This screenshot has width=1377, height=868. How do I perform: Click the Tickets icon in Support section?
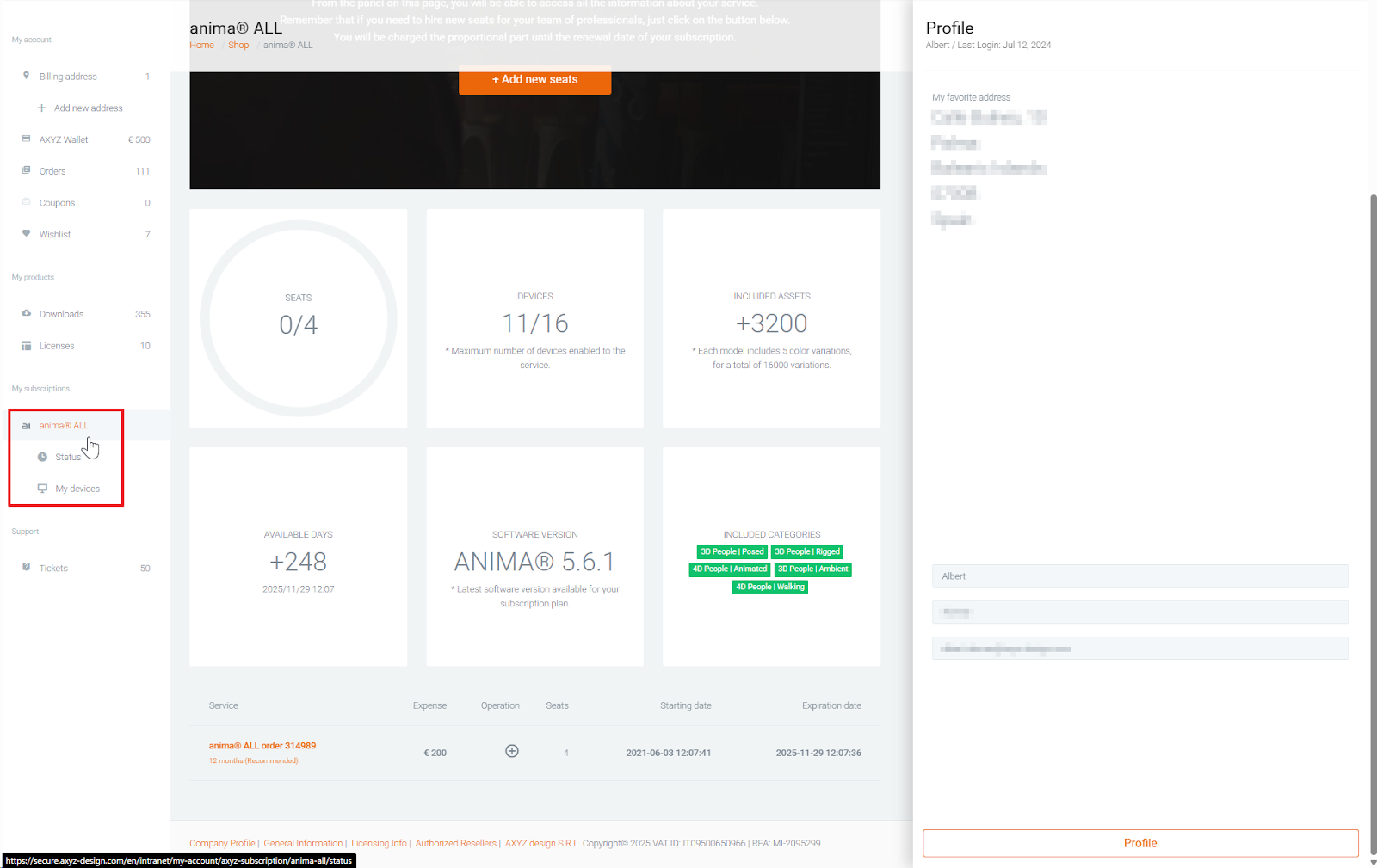click(x=26, y=568)
